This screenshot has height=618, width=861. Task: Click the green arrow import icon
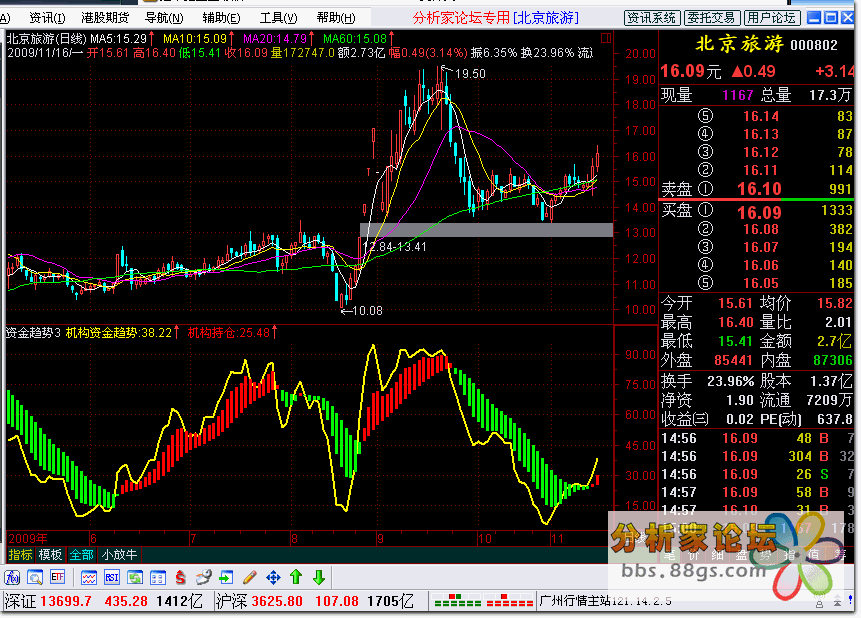(226, 577)
